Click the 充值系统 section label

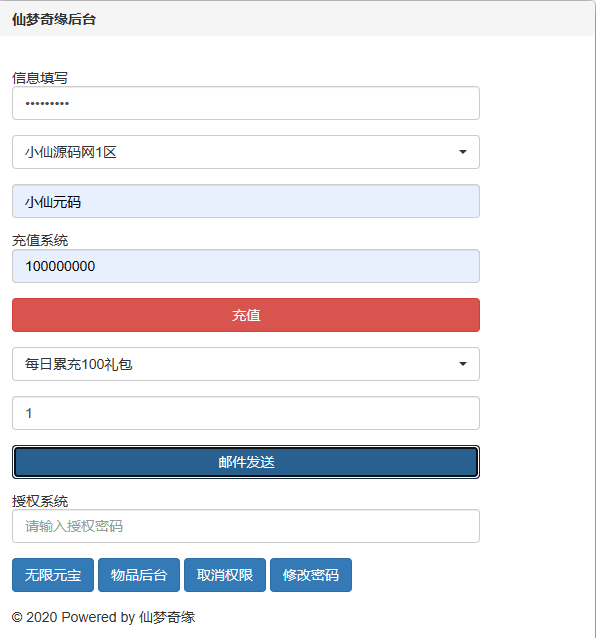pos(40,240)
